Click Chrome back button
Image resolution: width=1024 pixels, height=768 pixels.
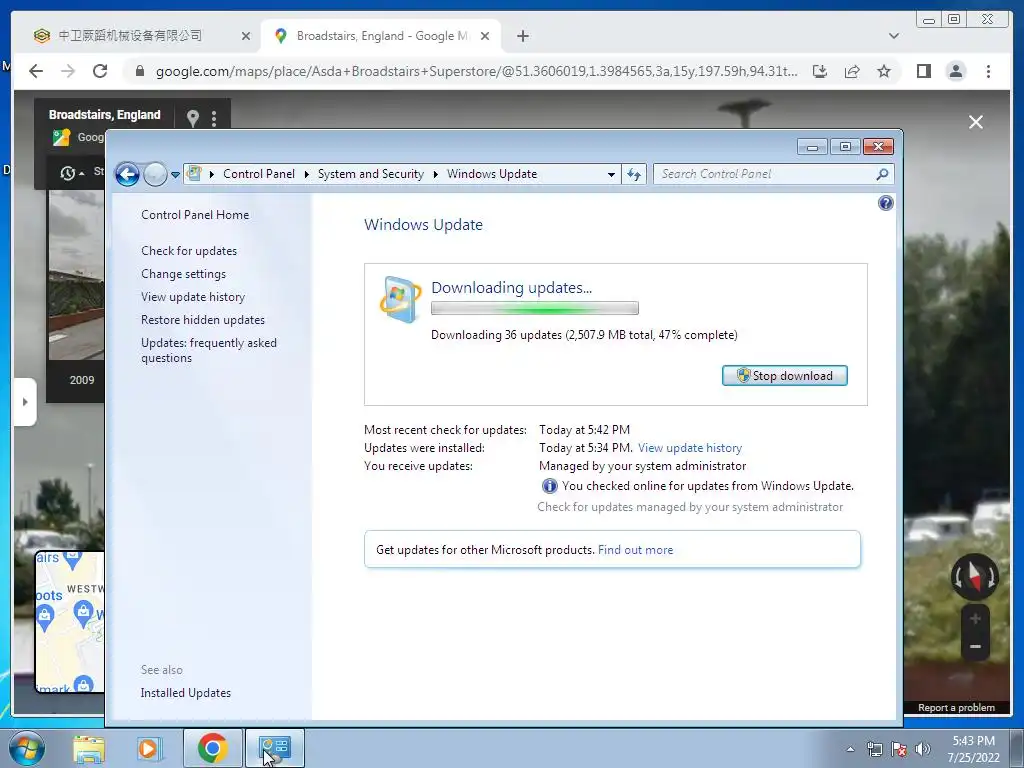(x=36, y=71)
